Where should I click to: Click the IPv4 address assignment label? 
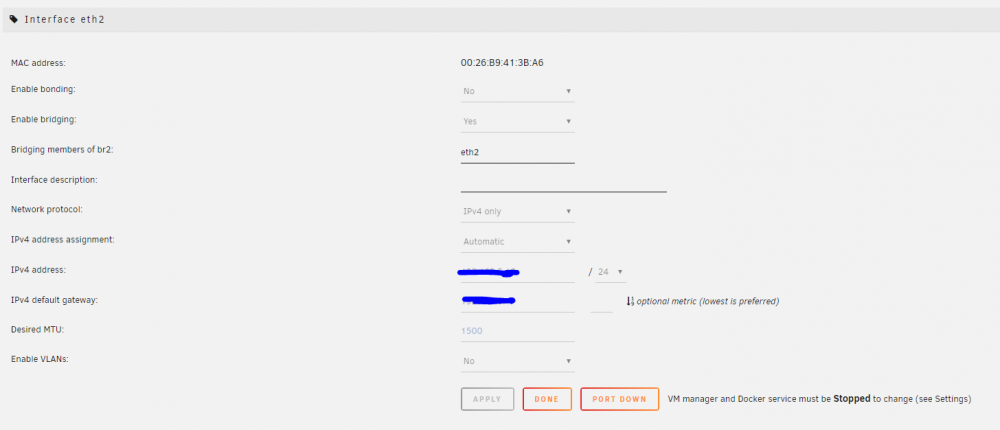click(62, 239)
